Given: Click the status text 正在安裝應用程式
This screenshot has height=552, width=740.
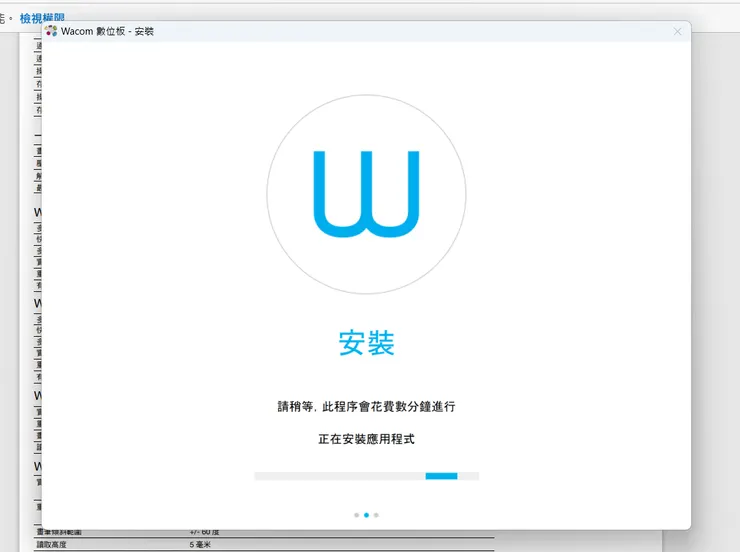Looking at the screenshot, I should 366,439.
